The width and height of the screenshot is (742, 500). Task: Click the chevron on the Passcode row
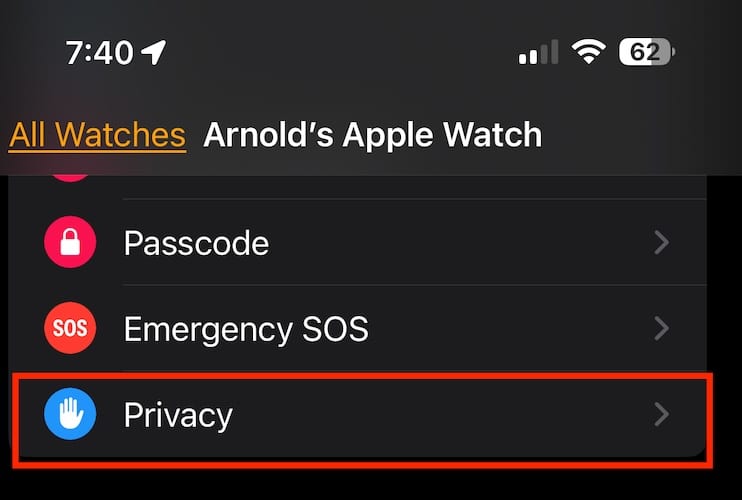click(x=661, y=243)
